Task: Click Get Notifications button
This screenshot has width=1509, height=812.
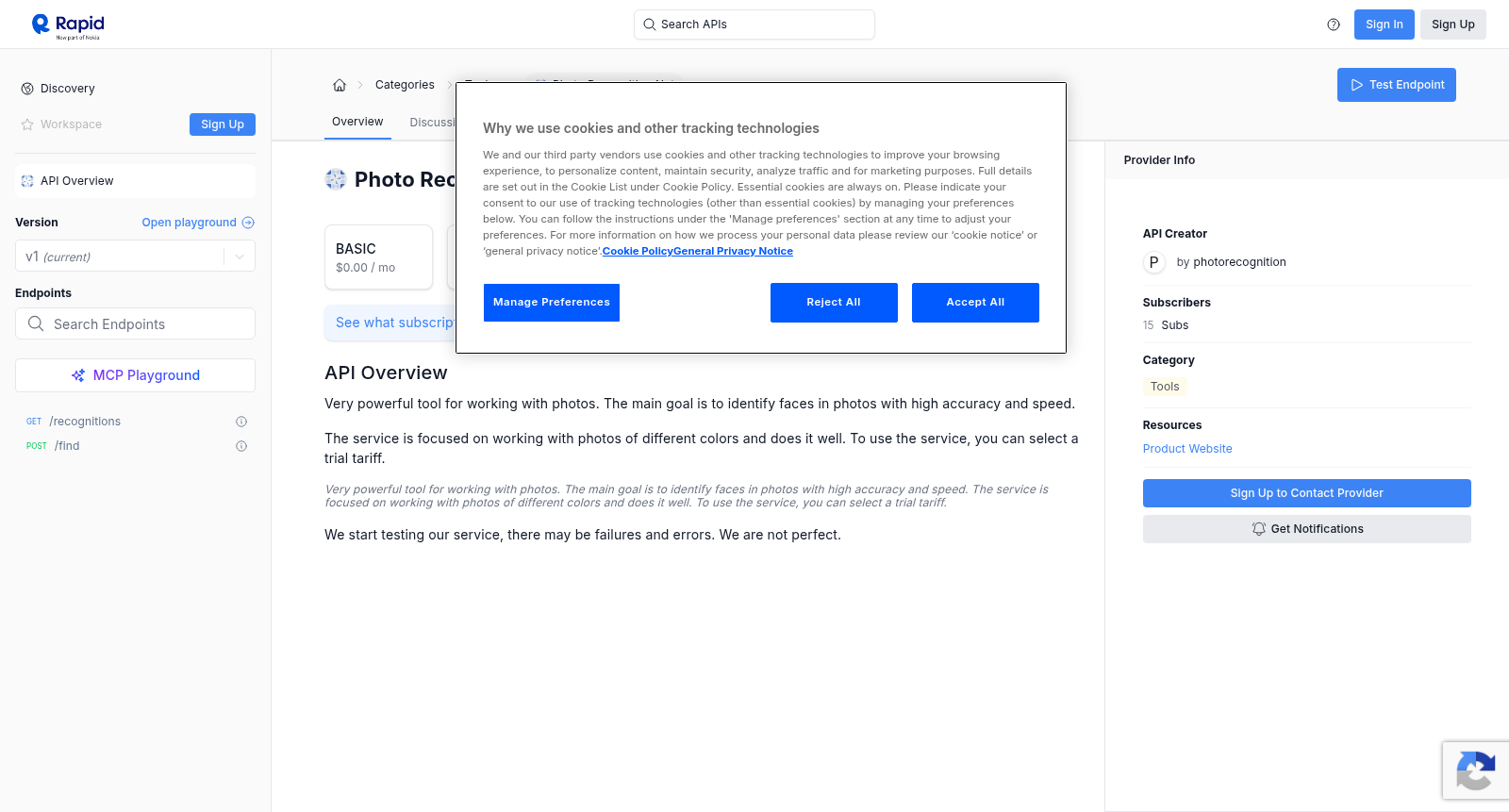Action: point(1306,529)
